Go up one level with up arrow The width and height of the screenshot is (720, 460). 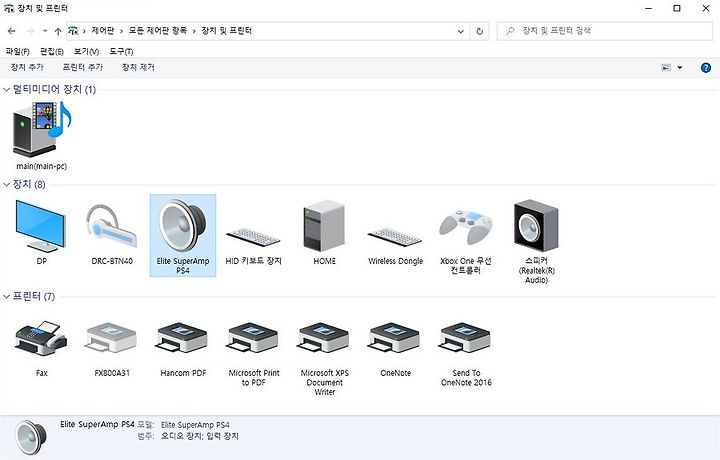(x=58, y=31)
